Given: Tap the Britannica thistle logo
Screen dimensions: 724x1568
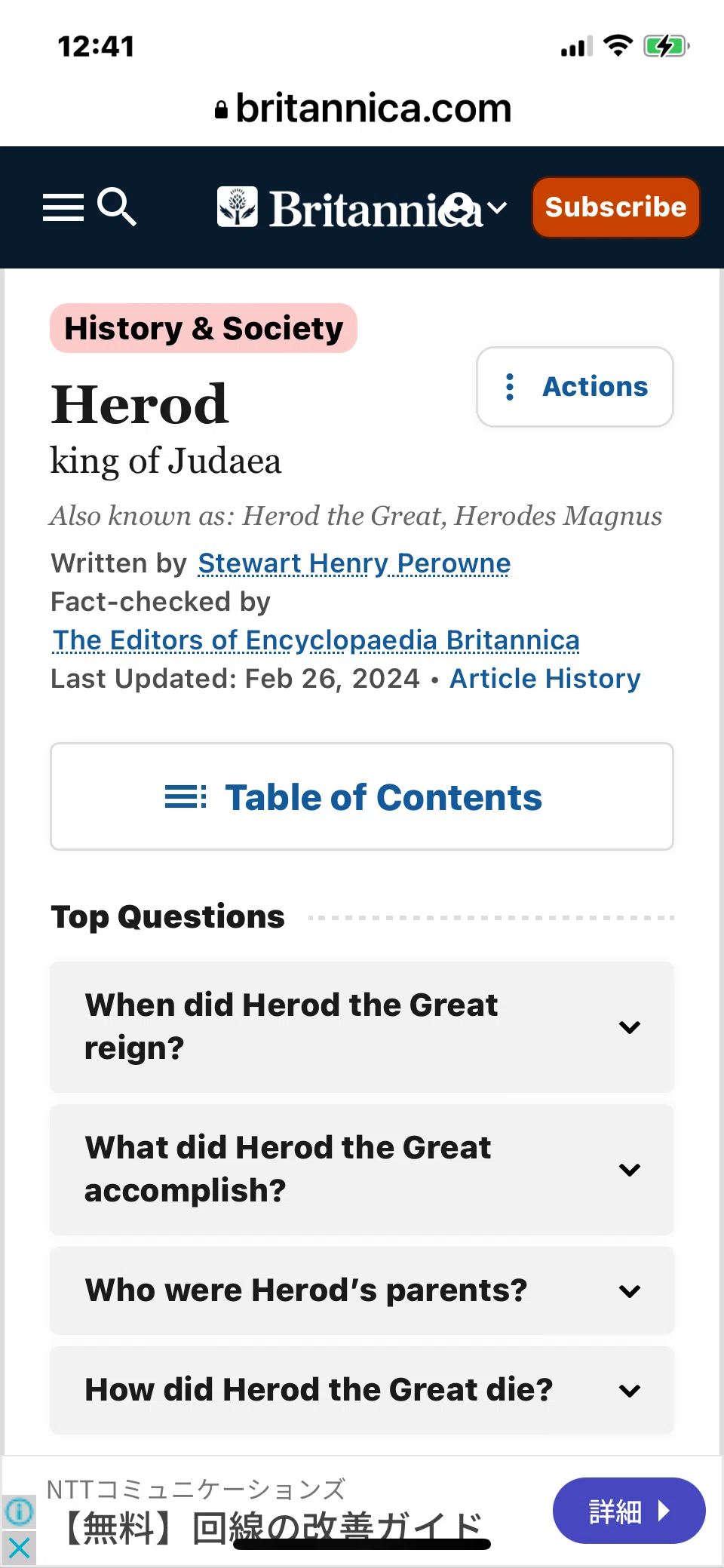Looking at the screenshot, I should 238,207.
